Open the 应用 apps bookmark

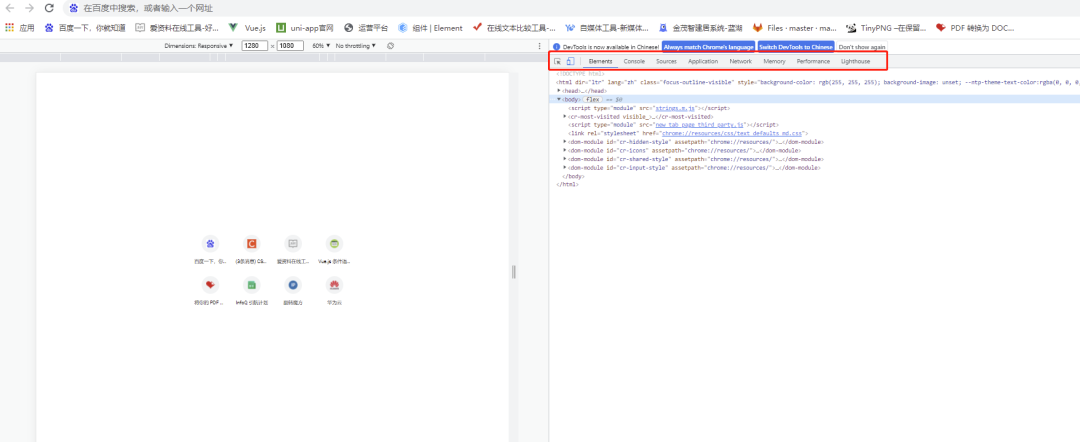(x=20, y=28)
